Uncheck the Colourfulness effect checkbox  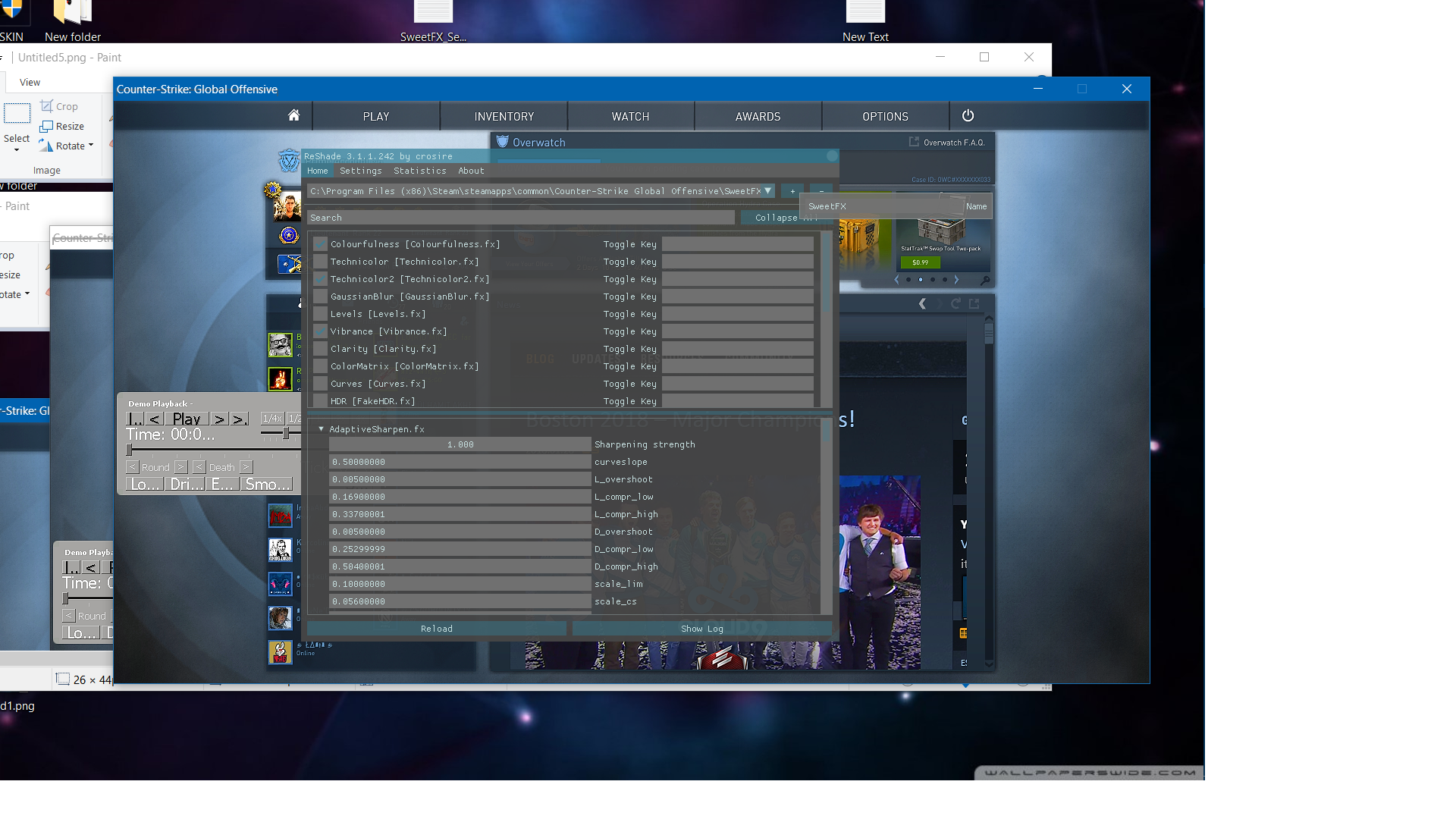[x=320, y=244]
